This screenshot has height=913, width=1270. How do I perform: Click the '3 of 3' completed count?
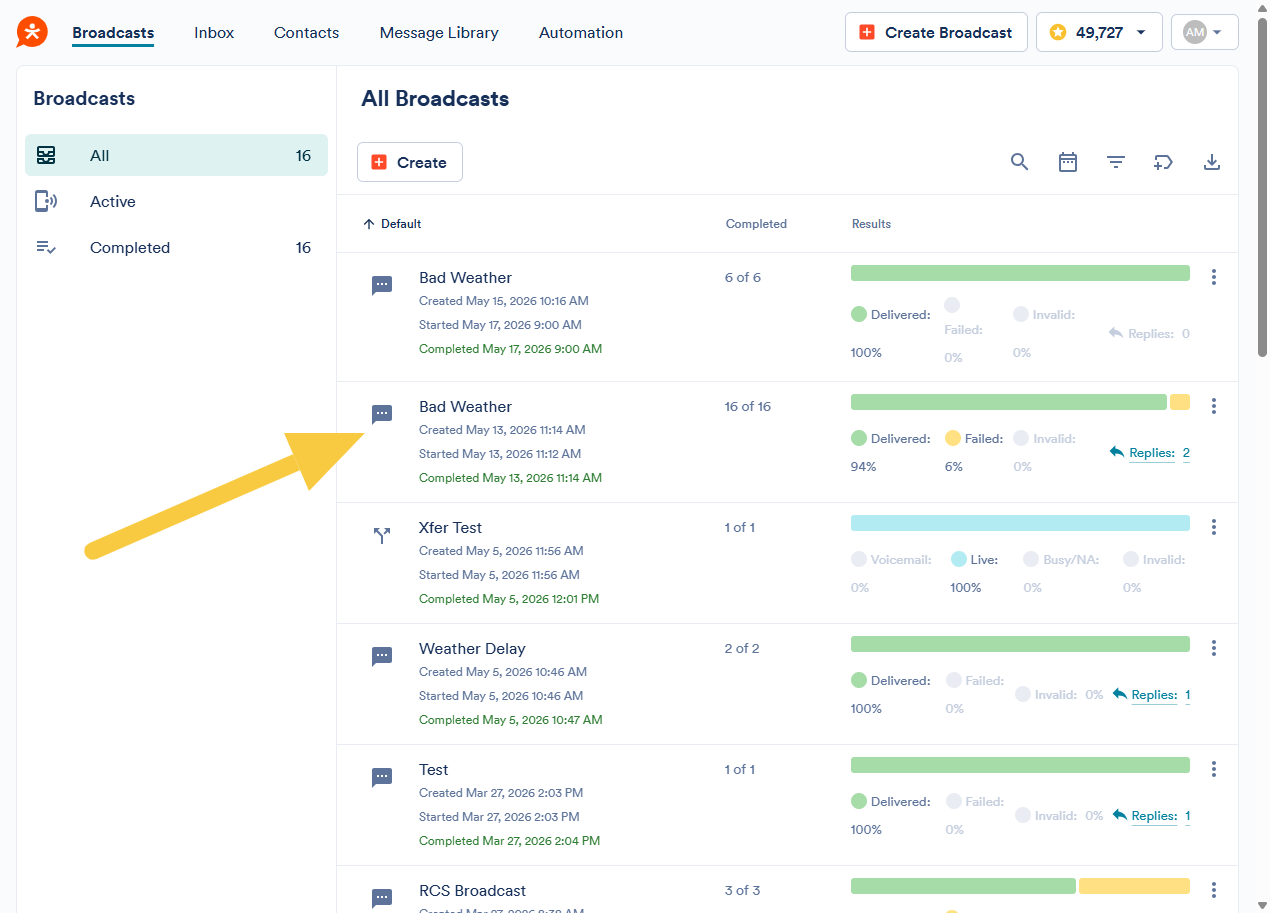click(x=743, y=890)
